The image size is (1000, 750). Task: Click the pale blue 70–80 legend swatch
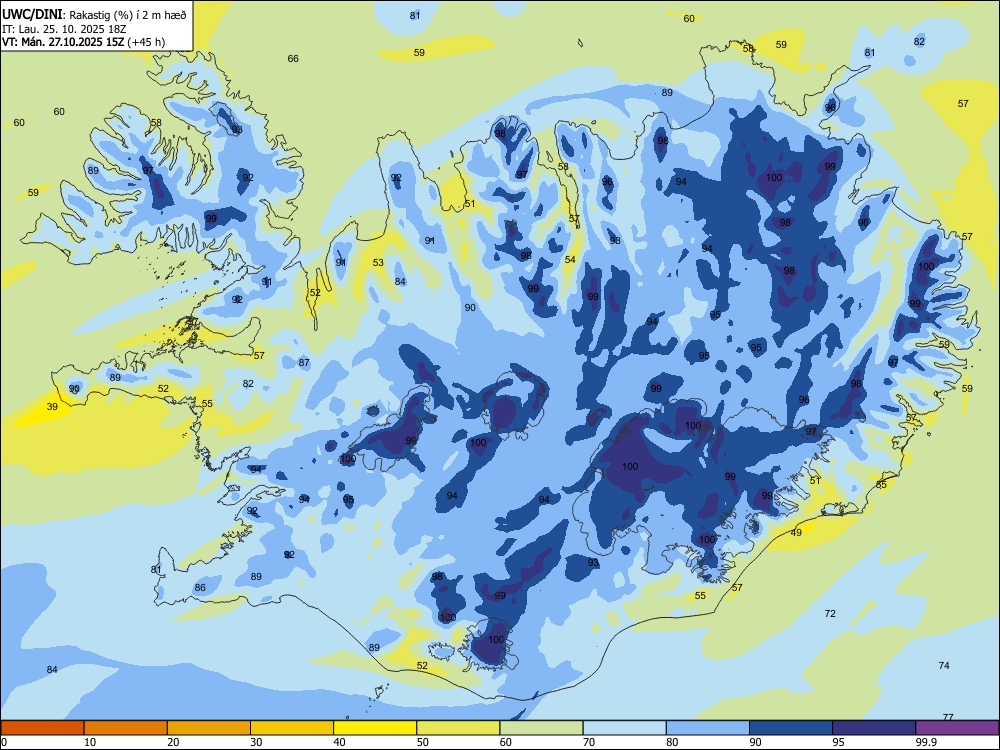pos(624,728)
